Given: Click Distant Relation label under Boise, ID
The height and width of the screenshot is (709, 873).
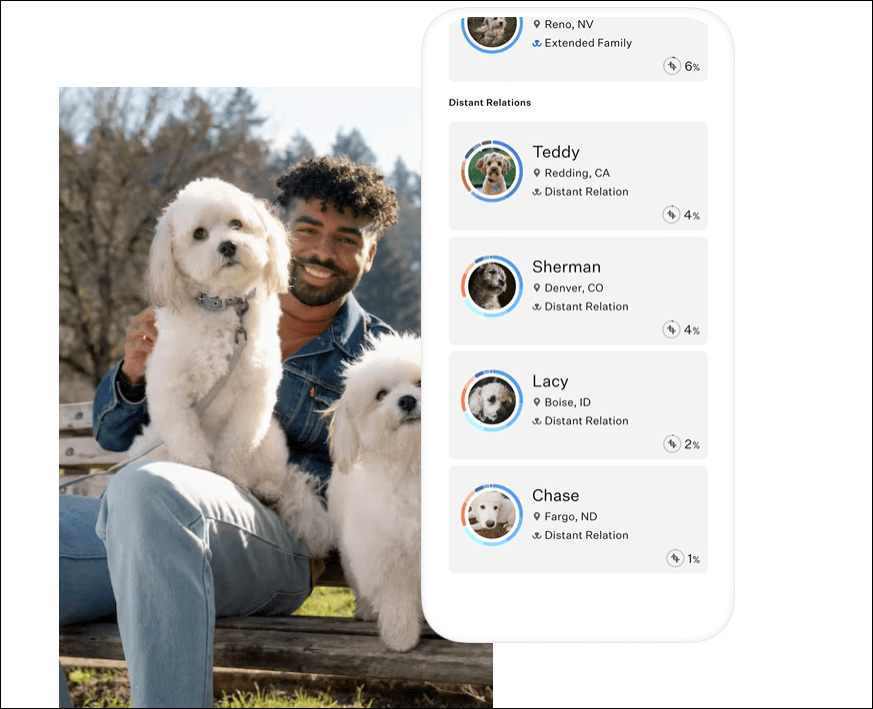Looking at the screenshot, I should point(586,421).
